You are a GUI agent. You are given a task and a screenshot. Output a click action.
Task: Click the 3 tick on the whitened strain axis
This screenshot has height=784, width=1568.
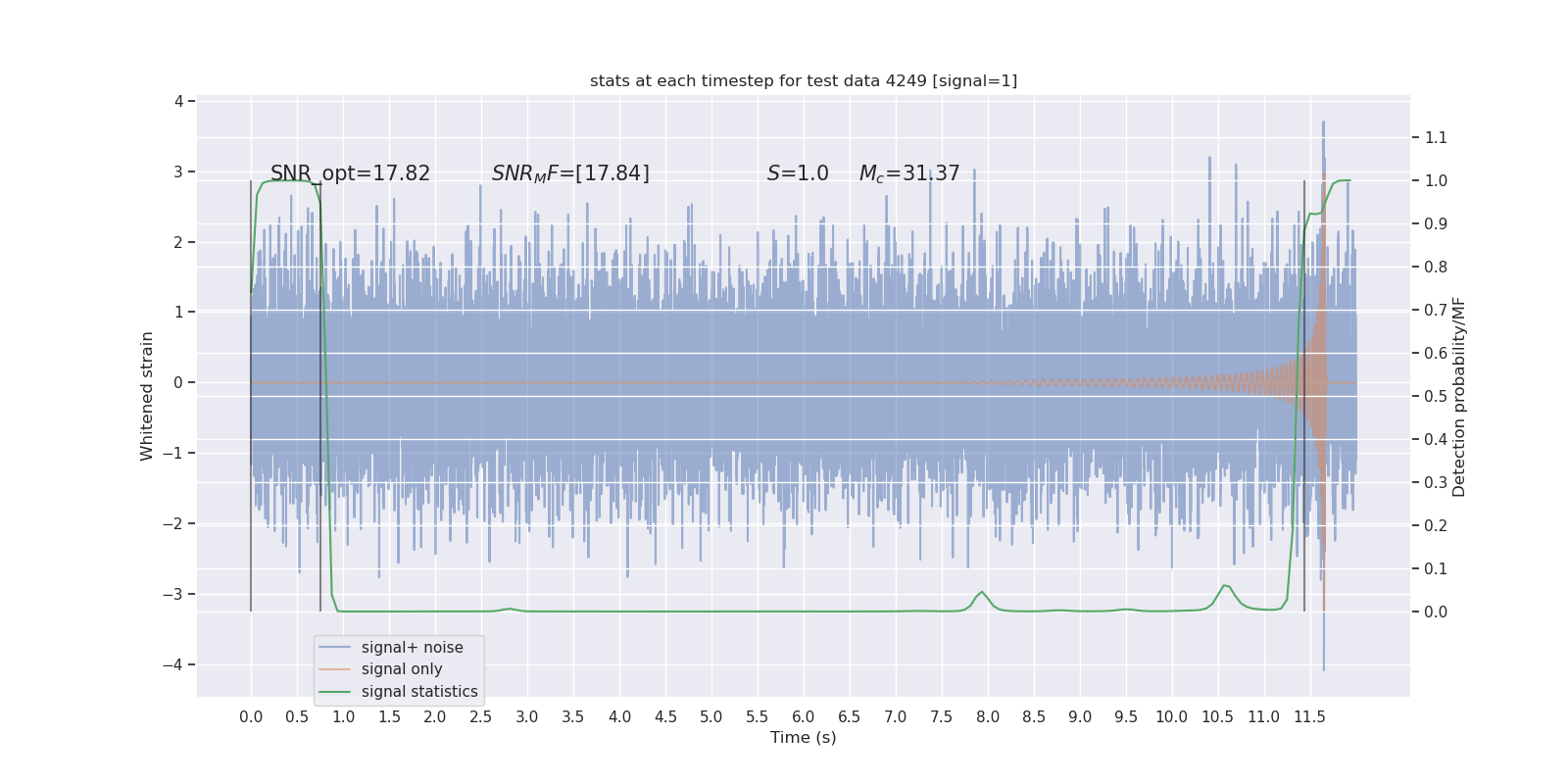coord(178,171)
